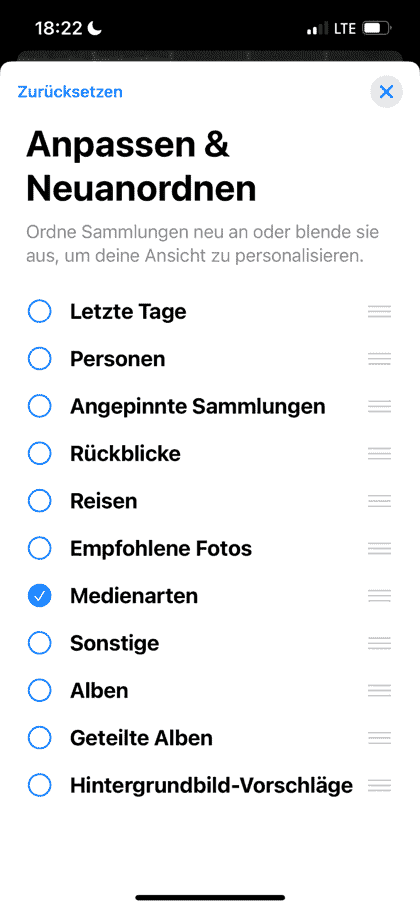Image resolution: width=420 pixels, height=909 pixels.
Task: Reset layout with Zurücksetzen
Action: pos(70,92)
